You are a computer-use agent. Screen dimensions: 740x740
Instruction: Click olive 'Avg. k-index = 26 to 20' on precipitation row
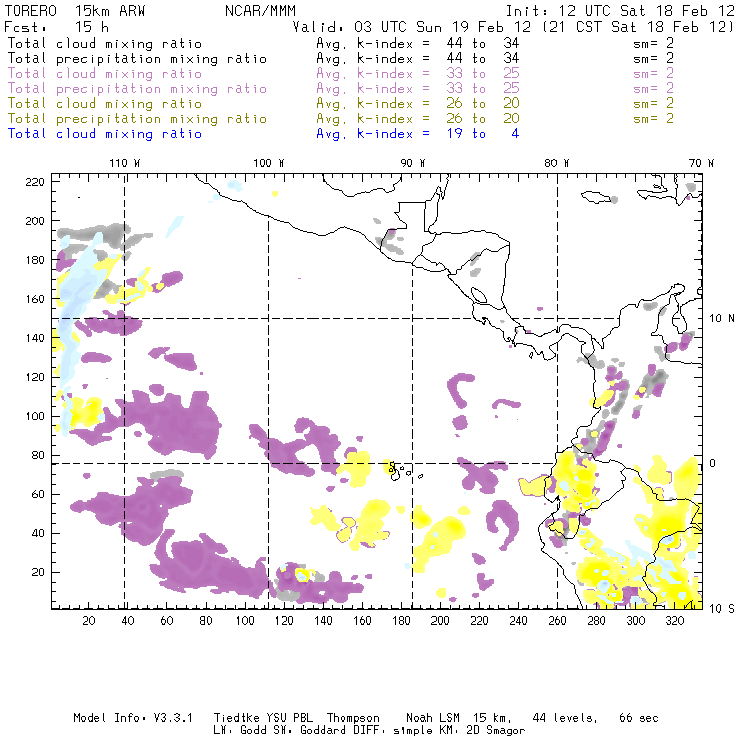(418, 118)
